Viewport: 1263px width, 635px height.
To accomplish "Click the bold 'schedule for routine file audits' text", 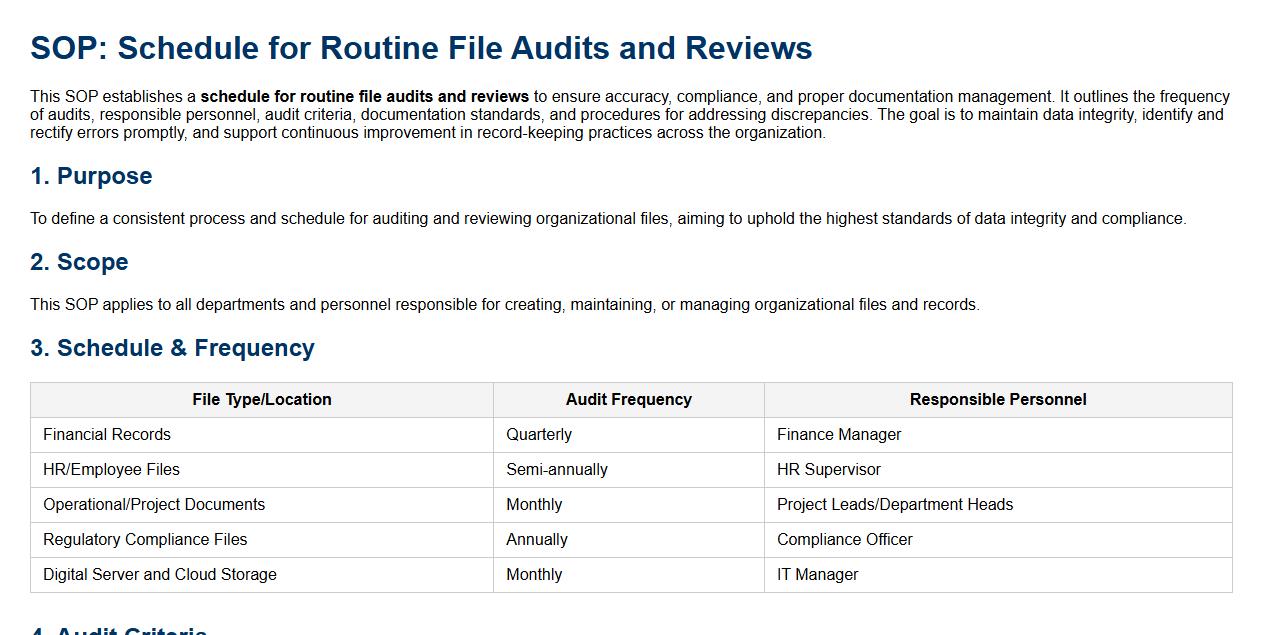I will (364, 97).
